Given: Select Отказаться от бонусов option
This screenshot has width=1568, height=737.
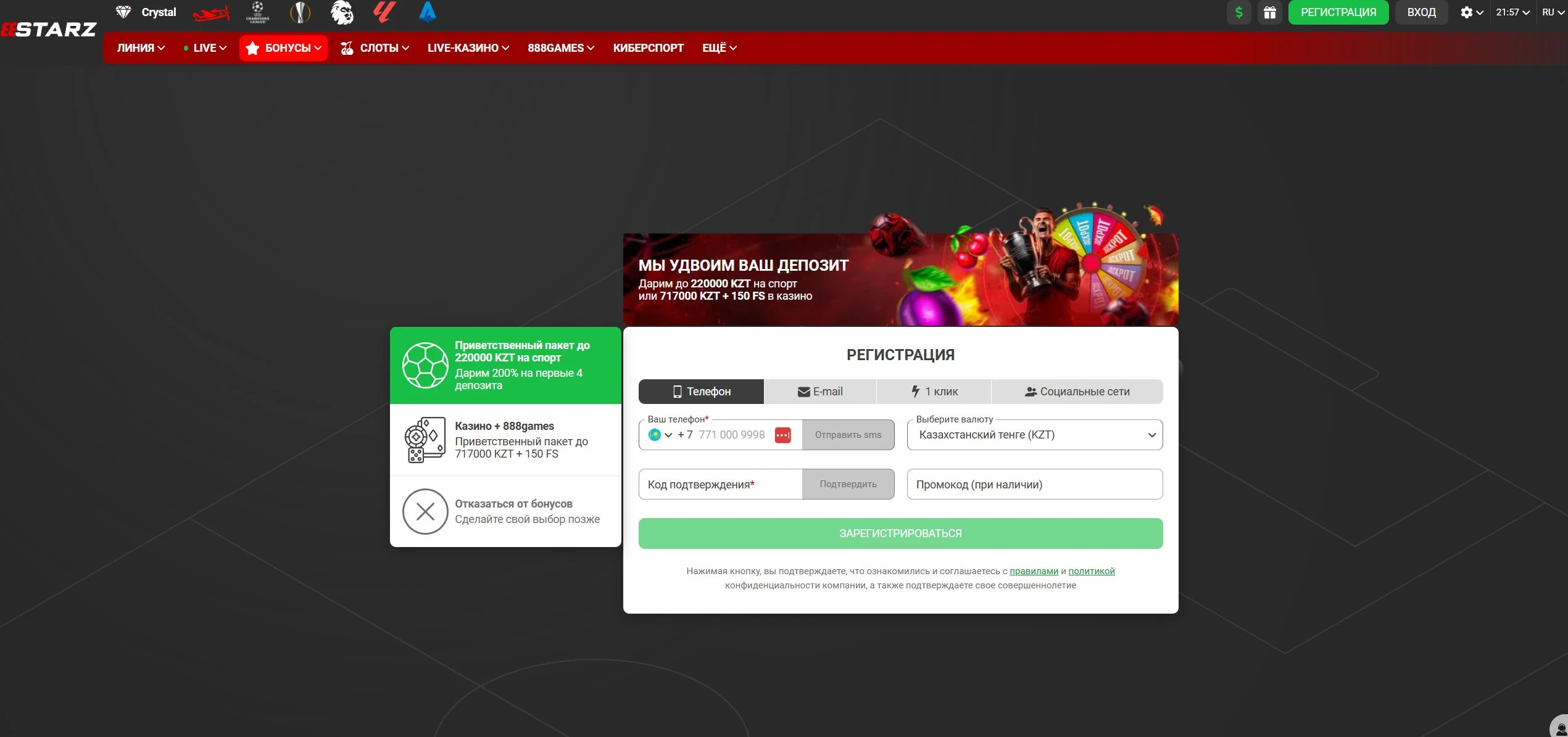Looking at the screenshot, I should (x=505, y=511).
